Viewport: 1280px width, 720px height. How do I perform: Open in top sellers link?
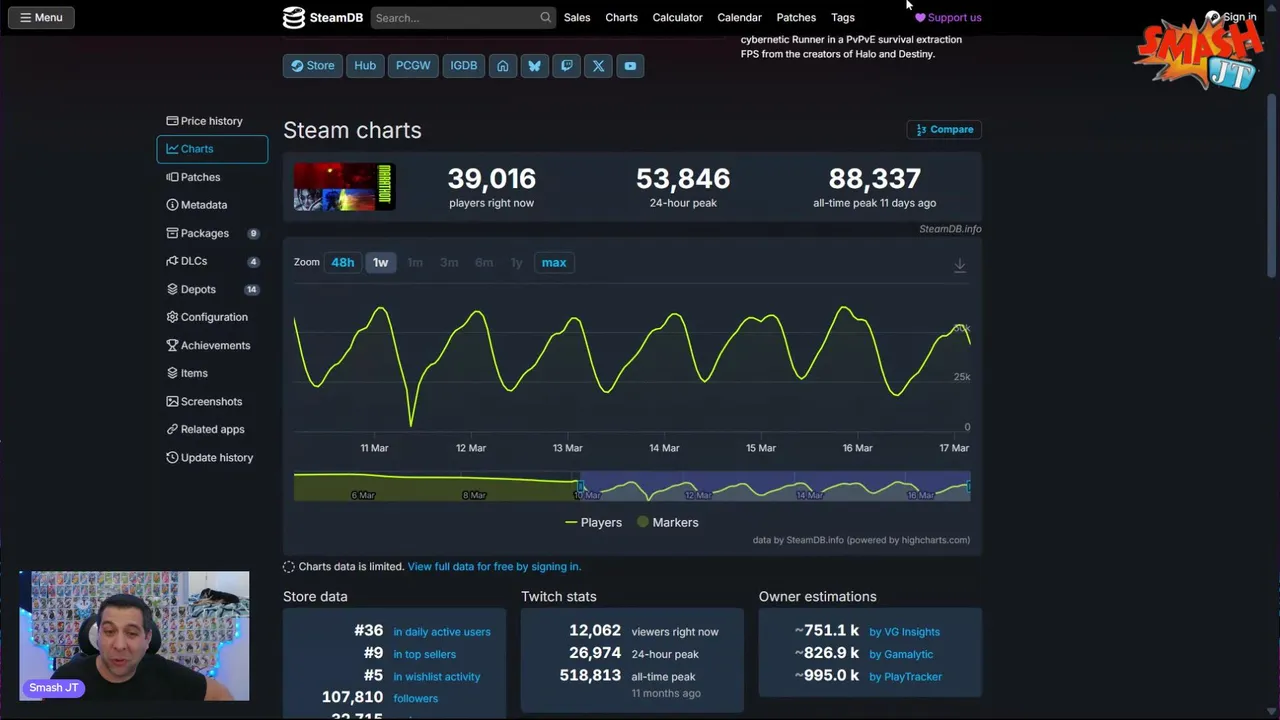click(424, 654)
